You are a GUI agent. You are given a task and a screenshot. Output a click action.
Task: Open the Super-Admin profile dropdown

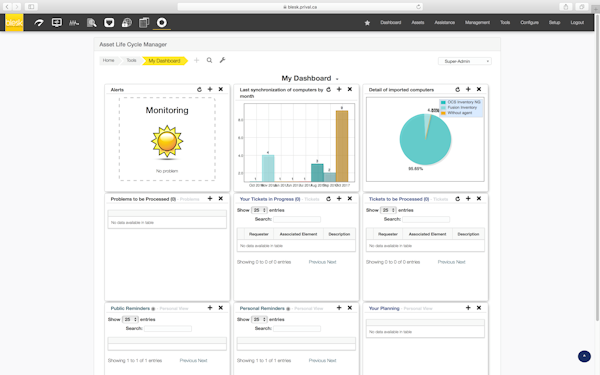465,61
